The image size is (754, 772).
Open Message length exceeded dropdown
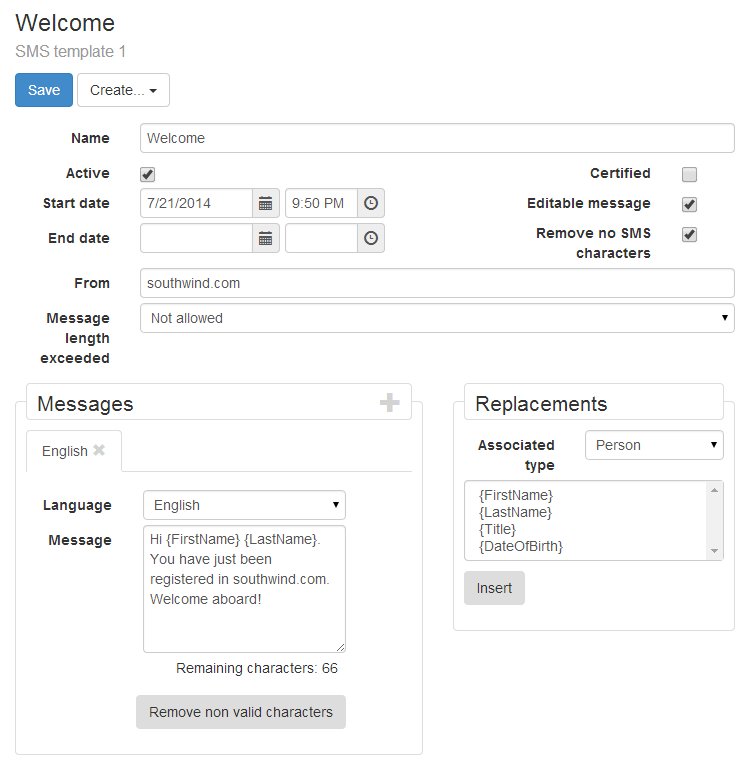[437, 318]
